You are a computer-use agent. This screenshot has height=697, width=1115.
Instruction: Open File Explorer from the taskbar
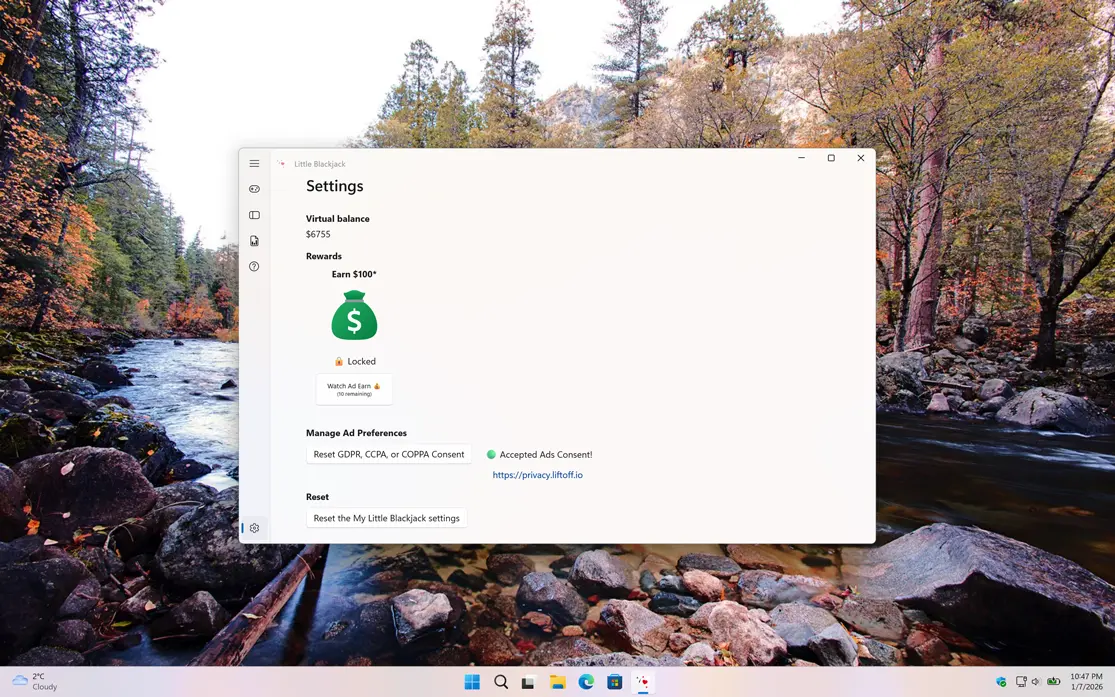(x=557, y=682)
